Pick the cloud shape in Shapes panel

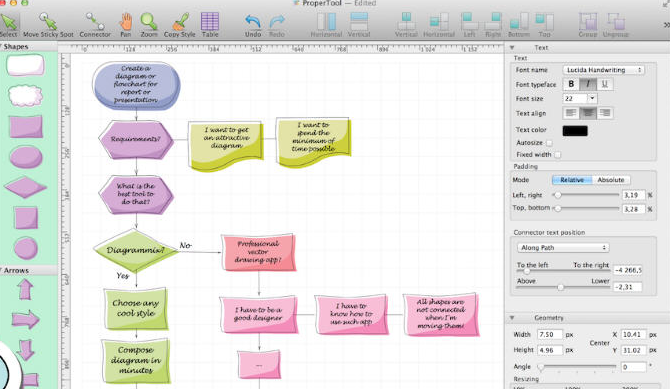(26, 95)
